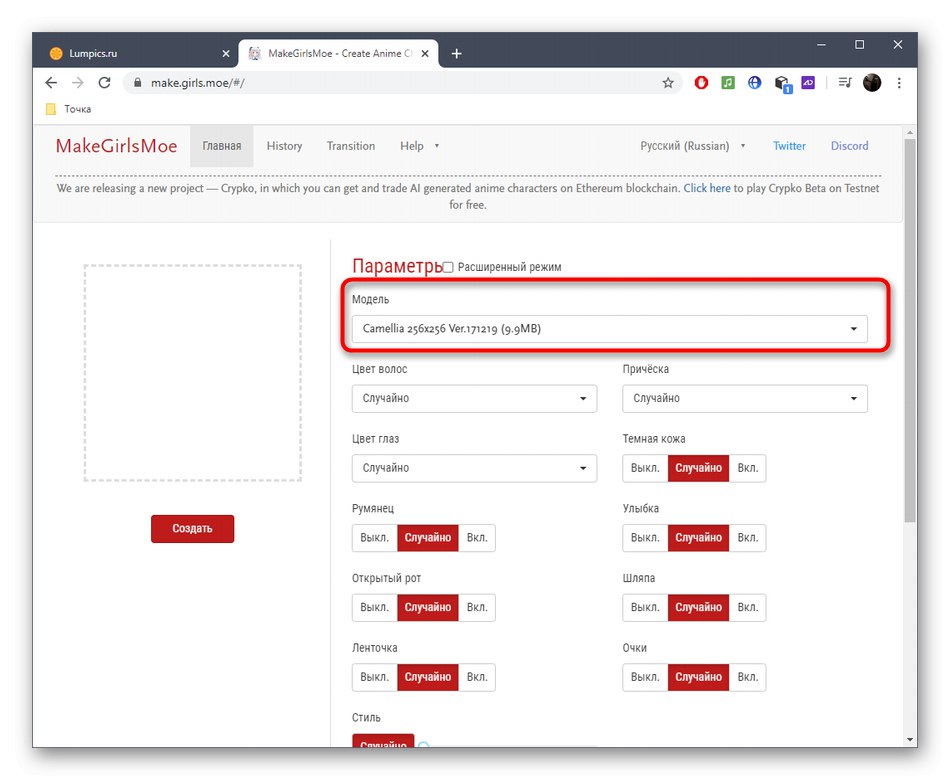The height and width of the screenshot is (780, 950).
Task: Switch to the MakeGirlsMoe tab
Action: pyautogui.click(x=338, y=53)
